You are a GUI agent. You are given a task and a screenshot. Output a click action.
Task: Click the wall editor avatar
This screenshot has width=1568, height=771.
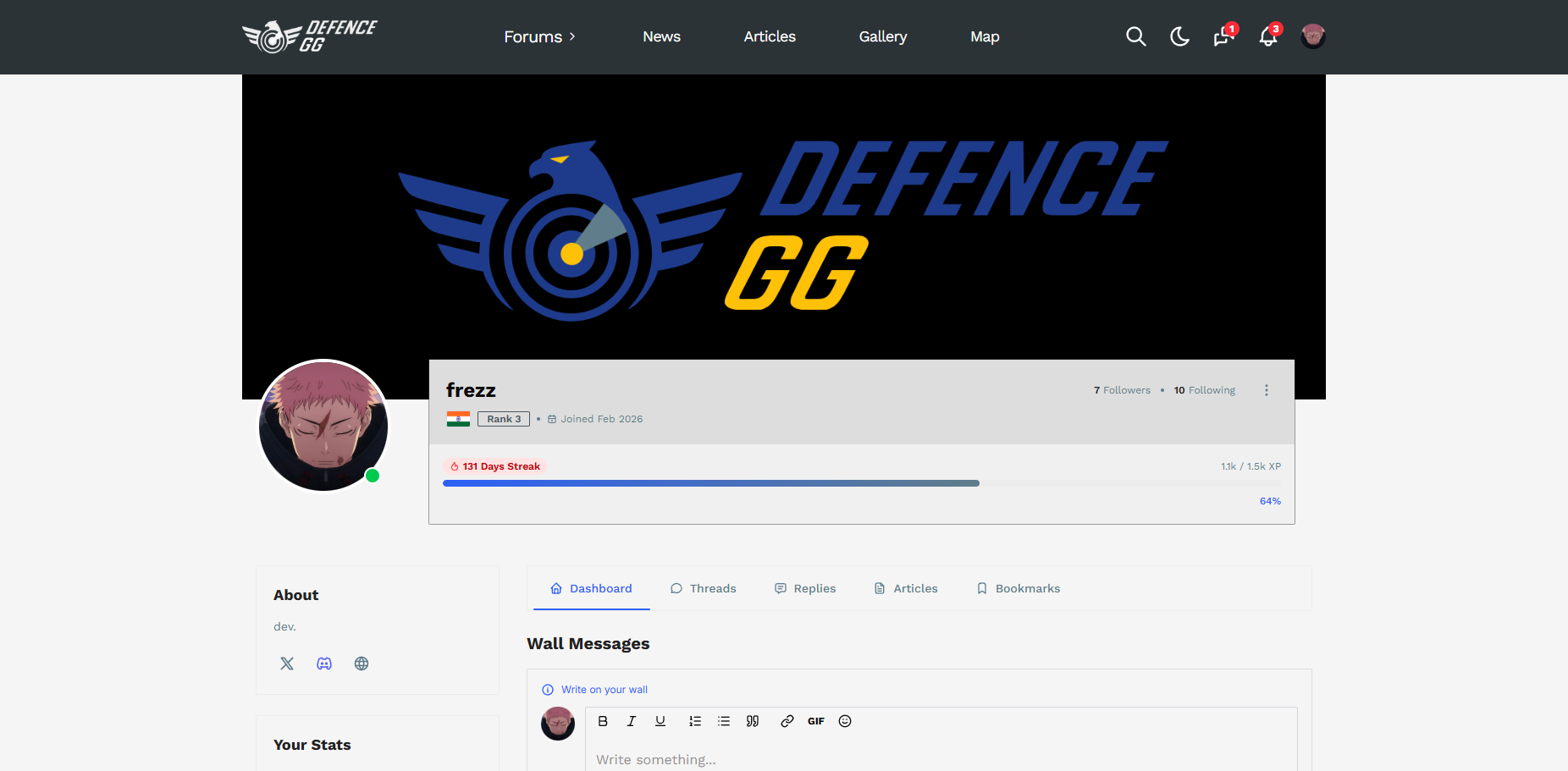coord(558,724)
